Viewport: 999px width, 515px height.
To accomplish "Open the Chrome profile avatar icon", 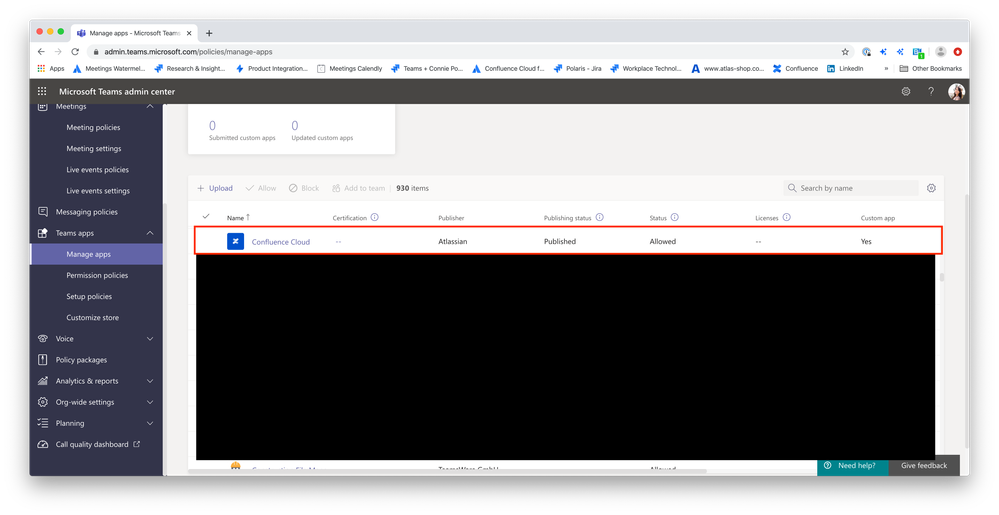I will pos(940,52).
